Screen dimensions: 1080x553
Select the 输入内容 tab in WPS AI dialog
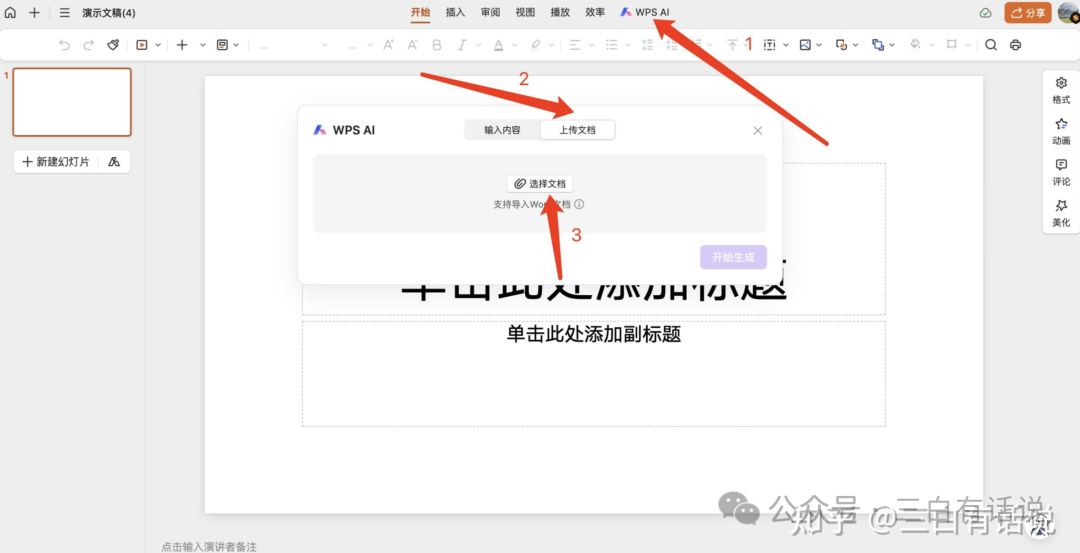point(502,129)
